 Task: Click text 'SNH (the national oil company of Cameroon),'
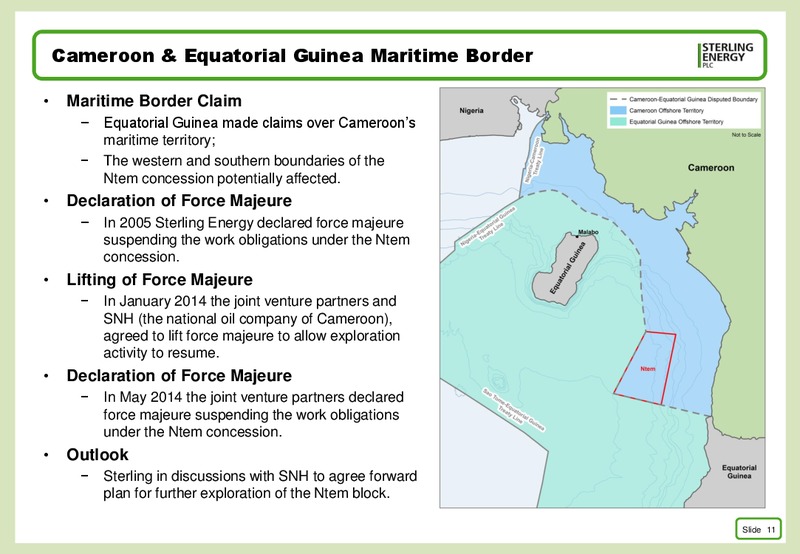pos(248,318)
